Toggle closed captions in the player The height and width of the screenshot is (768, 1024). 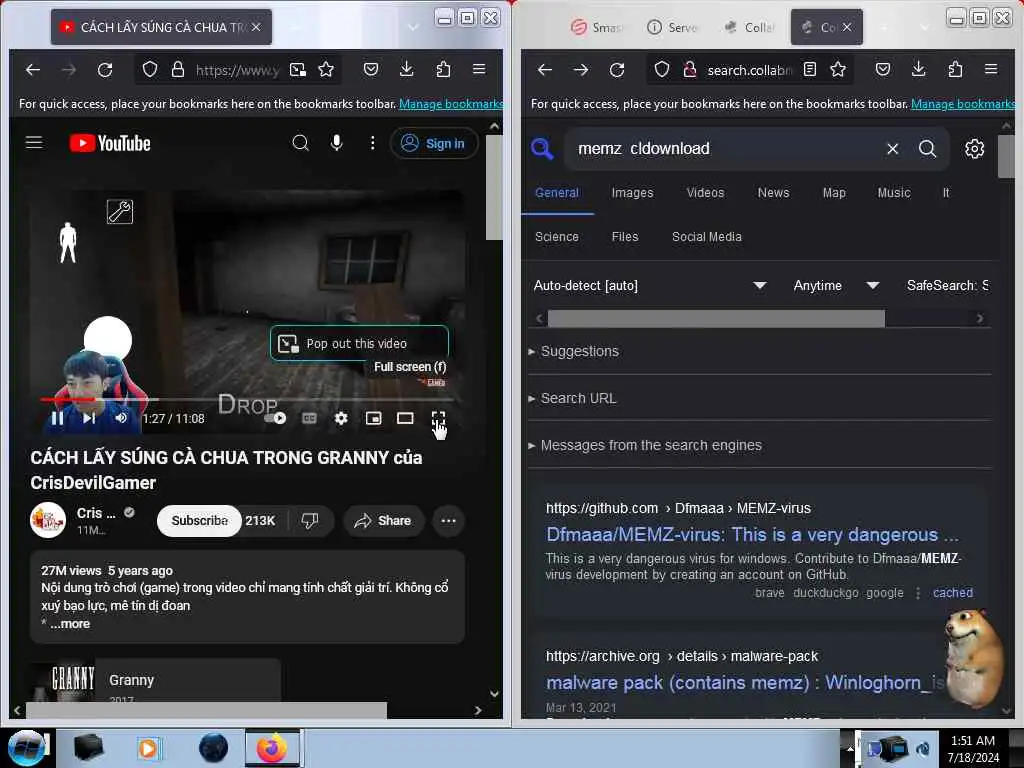pyautogui.click(x=309, y=418)
